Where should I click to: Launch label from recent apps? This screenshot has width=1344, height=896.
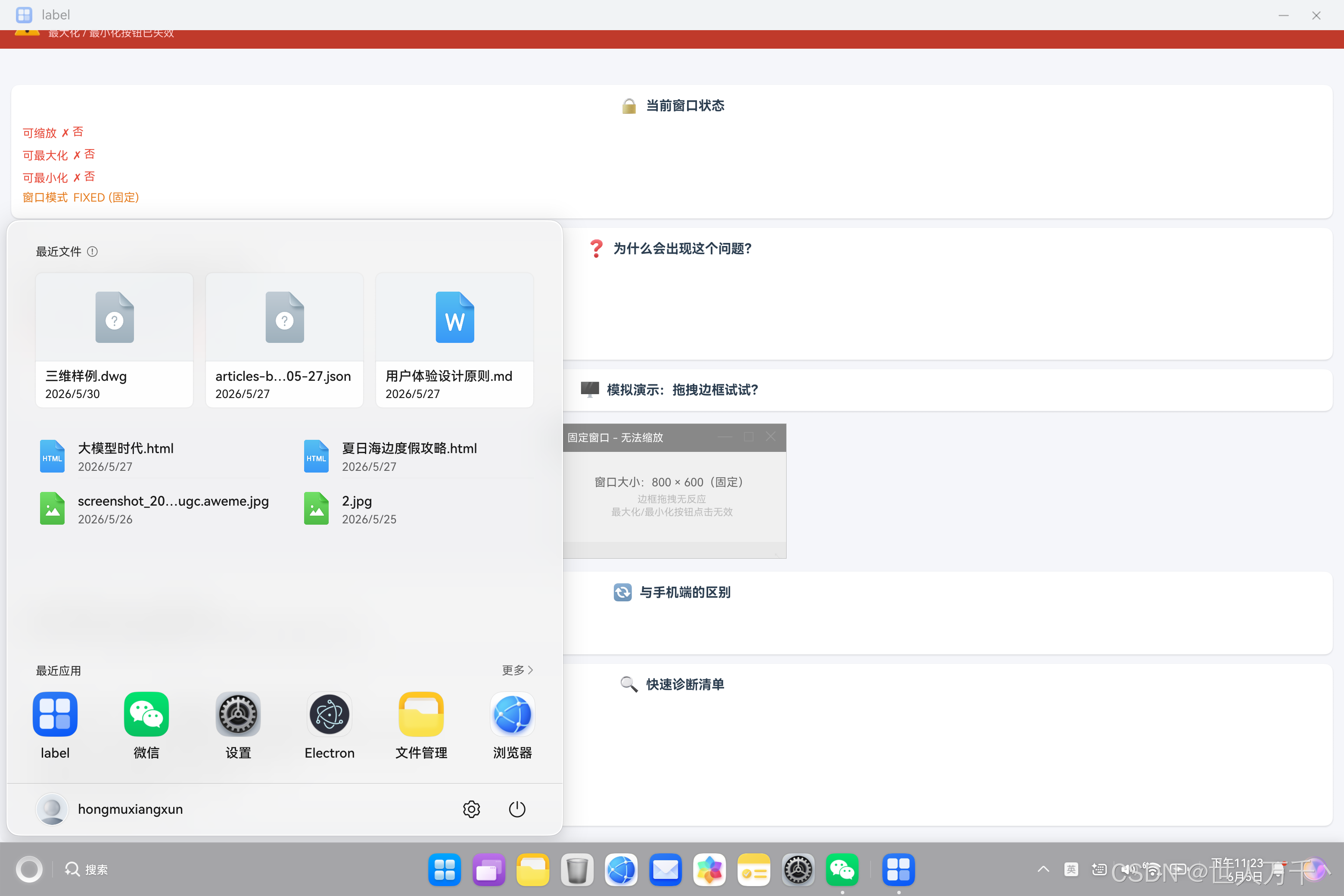55,726
